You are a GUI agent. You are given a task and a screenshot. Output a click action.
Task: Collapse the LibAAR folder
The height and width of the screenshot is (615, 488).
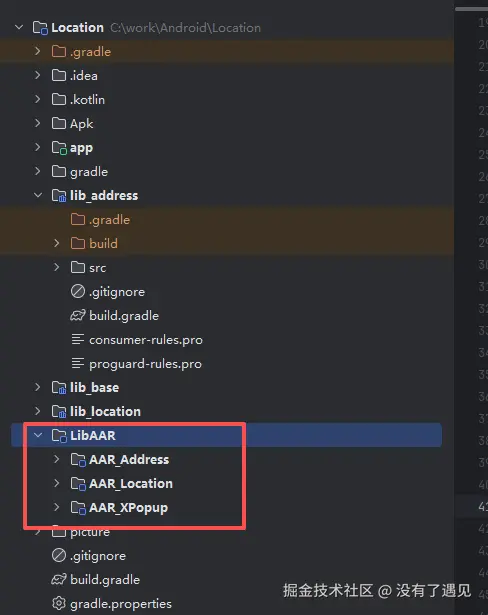point(38,435)
